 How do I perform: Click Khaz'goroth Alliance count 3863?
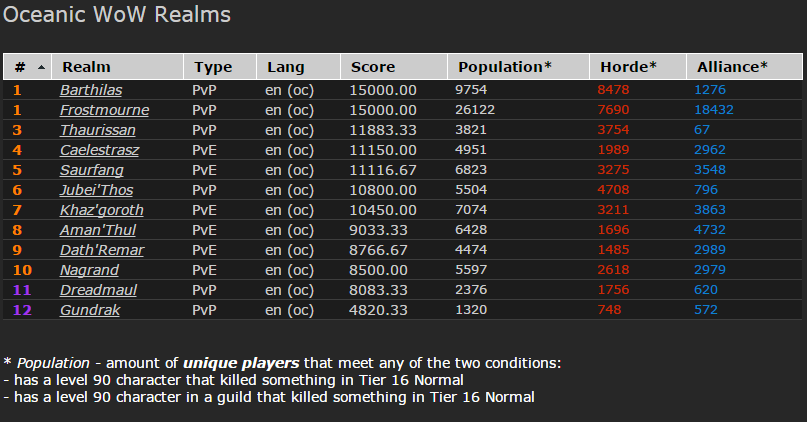[710, 210]
